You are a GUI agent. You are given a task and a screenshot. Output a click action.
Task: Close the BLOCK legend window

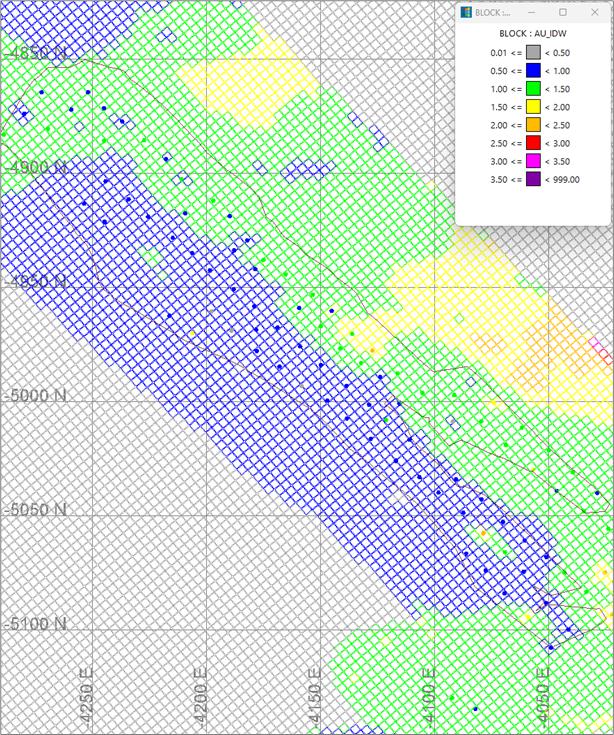click(x=593, y=13)
